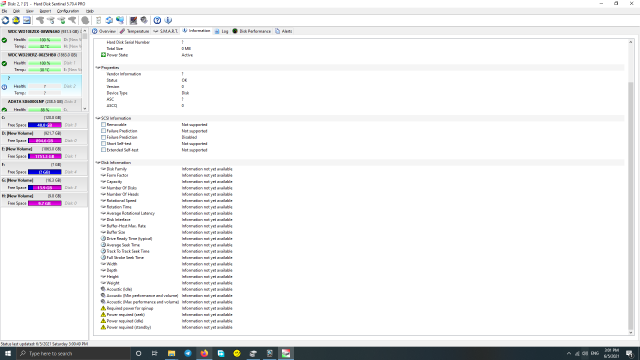
Task: Open the Report menu
Action: (45, 11)
